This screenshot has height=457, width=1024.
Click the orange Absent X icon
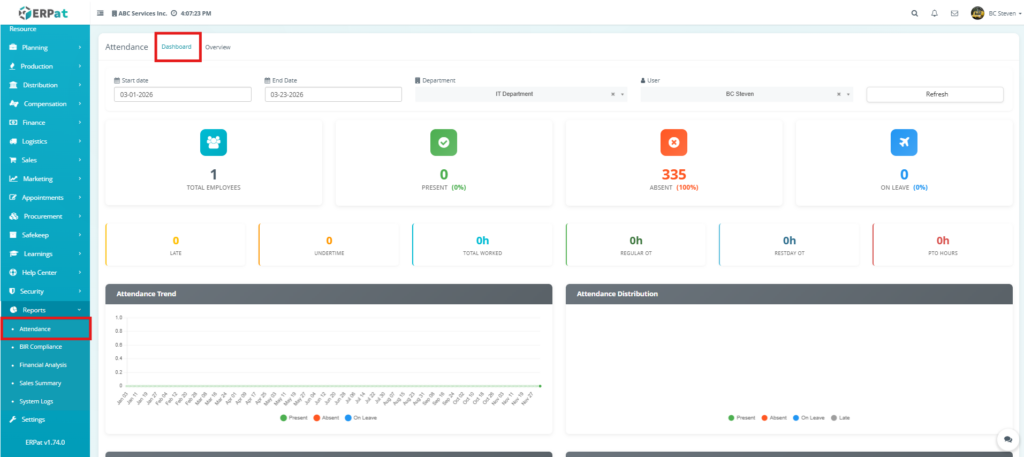tap(673, 143)
